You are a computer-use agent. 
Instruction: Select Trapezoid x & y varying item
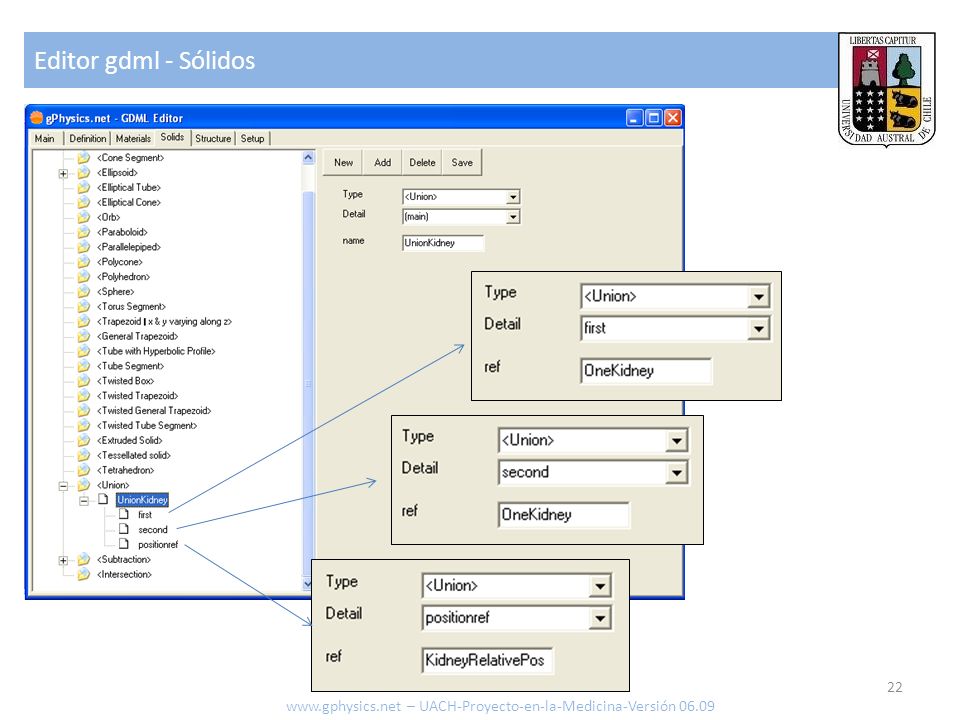(x=164, y=321)
